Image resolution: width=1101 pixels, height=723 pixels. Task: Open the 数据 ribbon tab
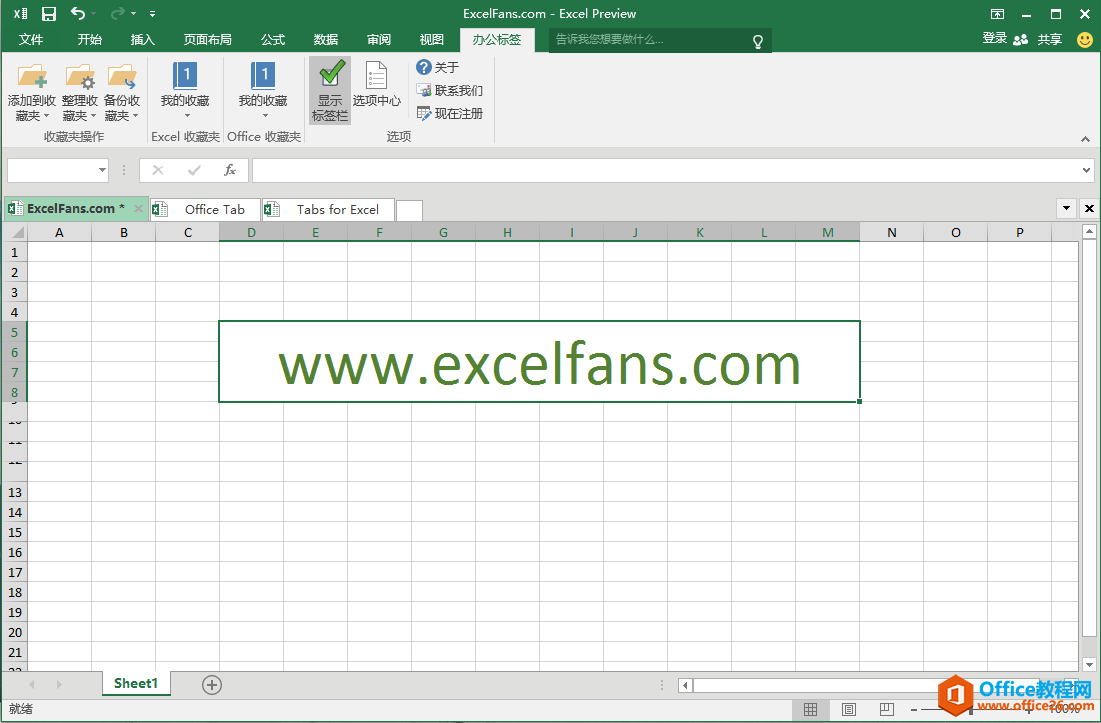(x=326, y=39)
